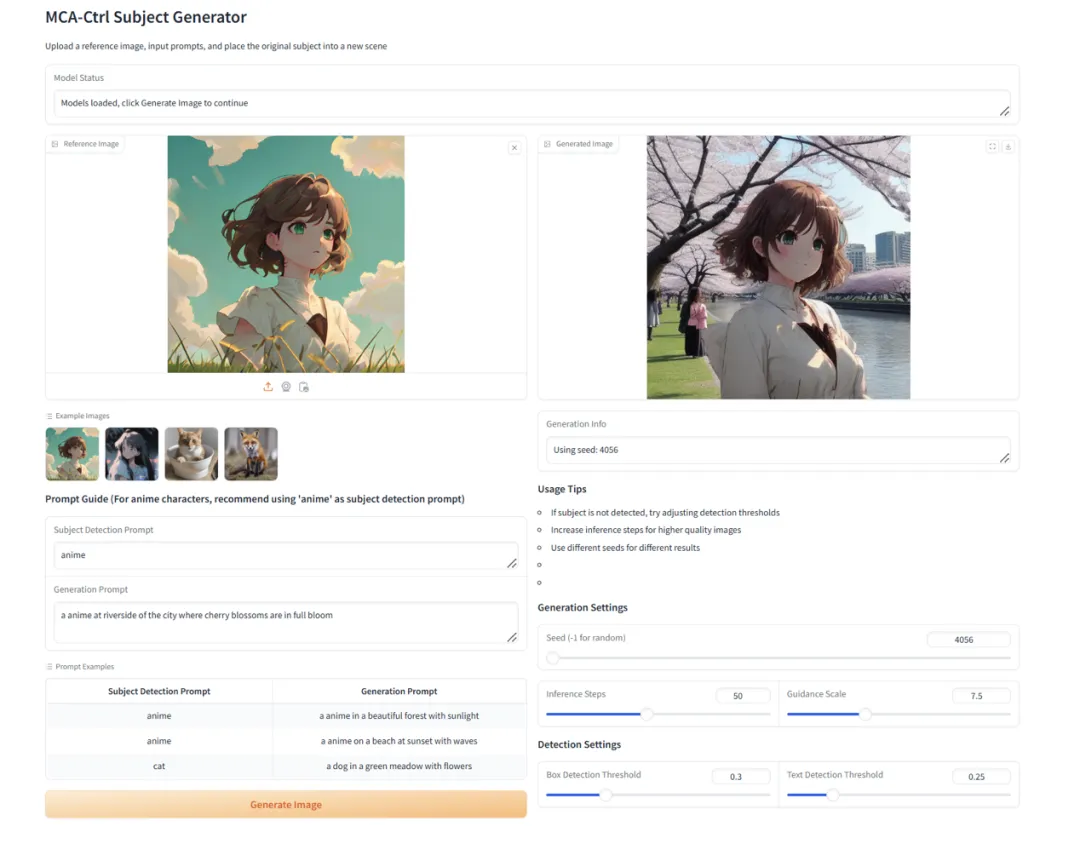This screenshot has height=844, width=1080.
Task: Select example row 'a dog in a green meadow with flowers'
Action: coord(286,766)
